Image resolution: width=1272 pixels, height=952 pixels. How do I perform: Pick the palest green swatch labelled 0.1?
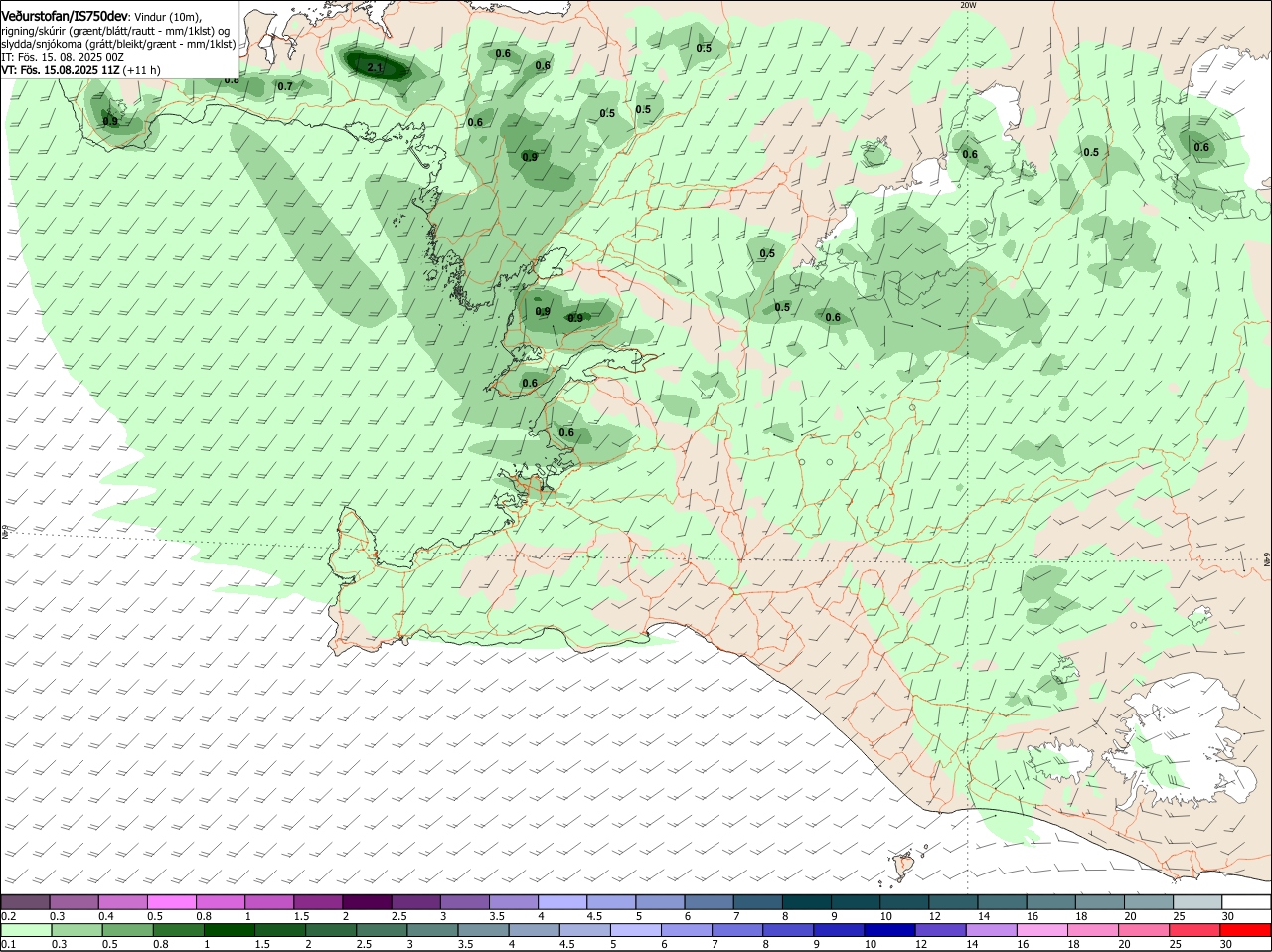(x=26, y=930)
